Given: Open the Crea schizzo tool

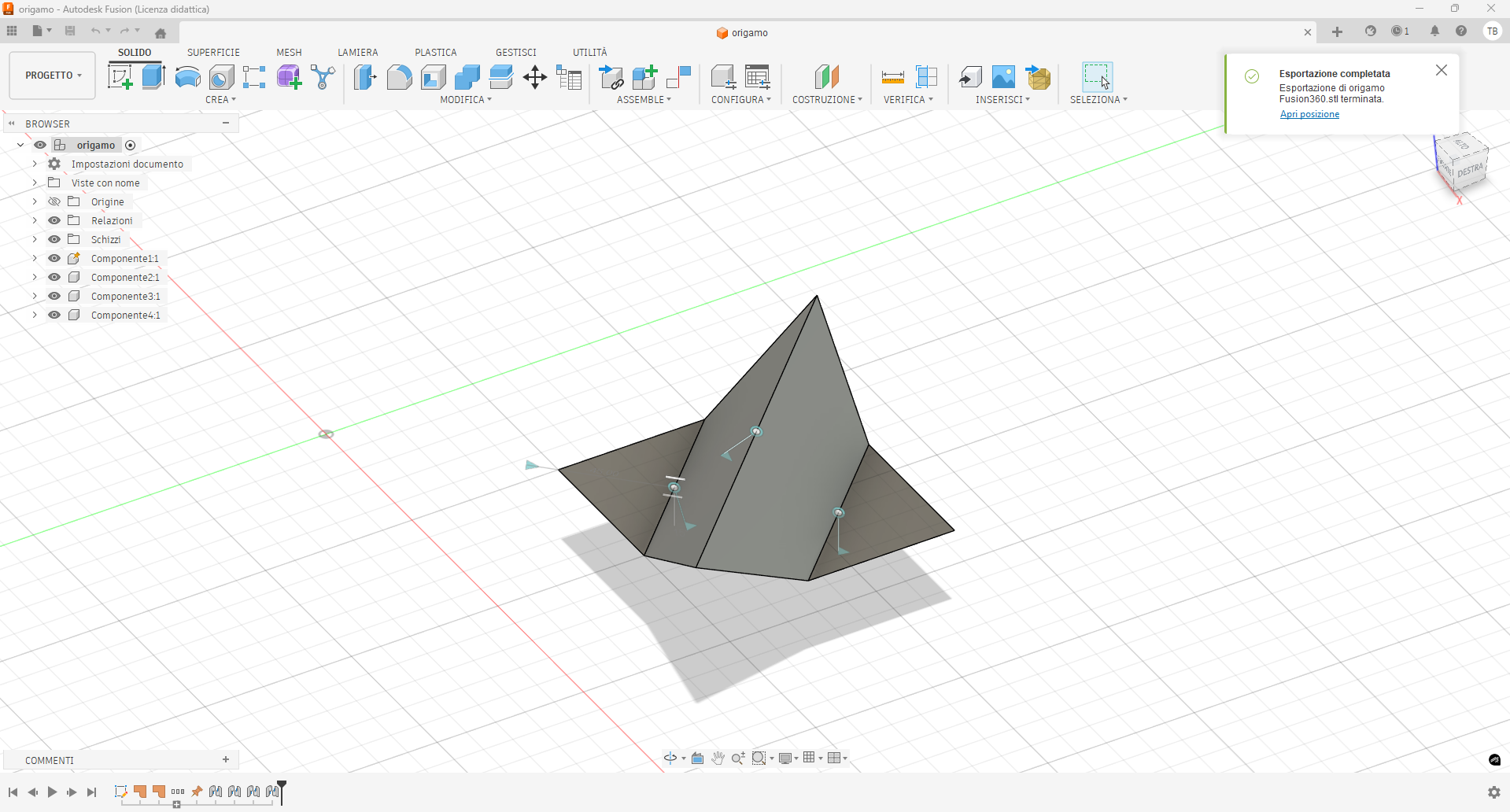Looking at the screenshot, I should pos(120,76).
